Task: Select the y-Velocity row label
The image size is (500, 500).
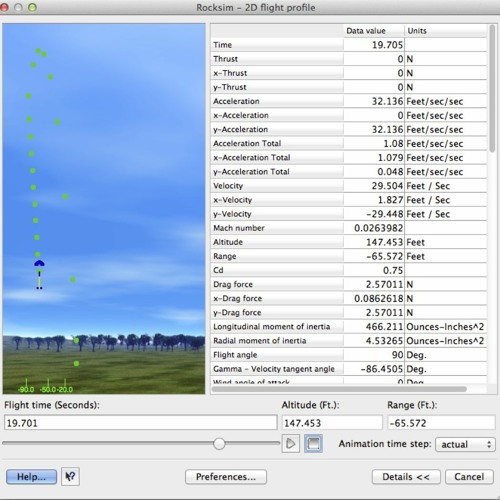Action: [x=232, y=214]
